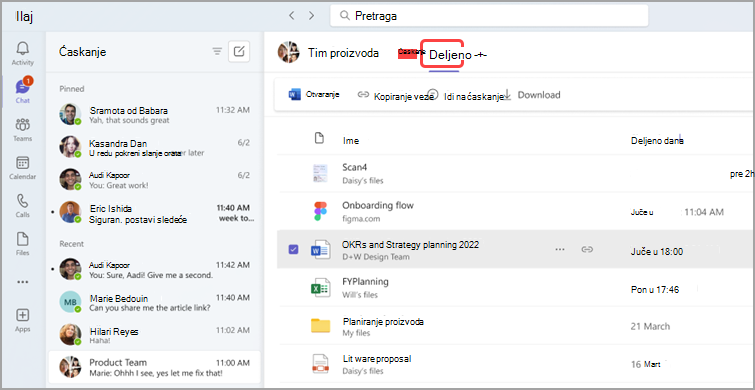
Task: Uncheck the OKRs and Strategy planning checkbox
Action: click(x=293, y=249)
